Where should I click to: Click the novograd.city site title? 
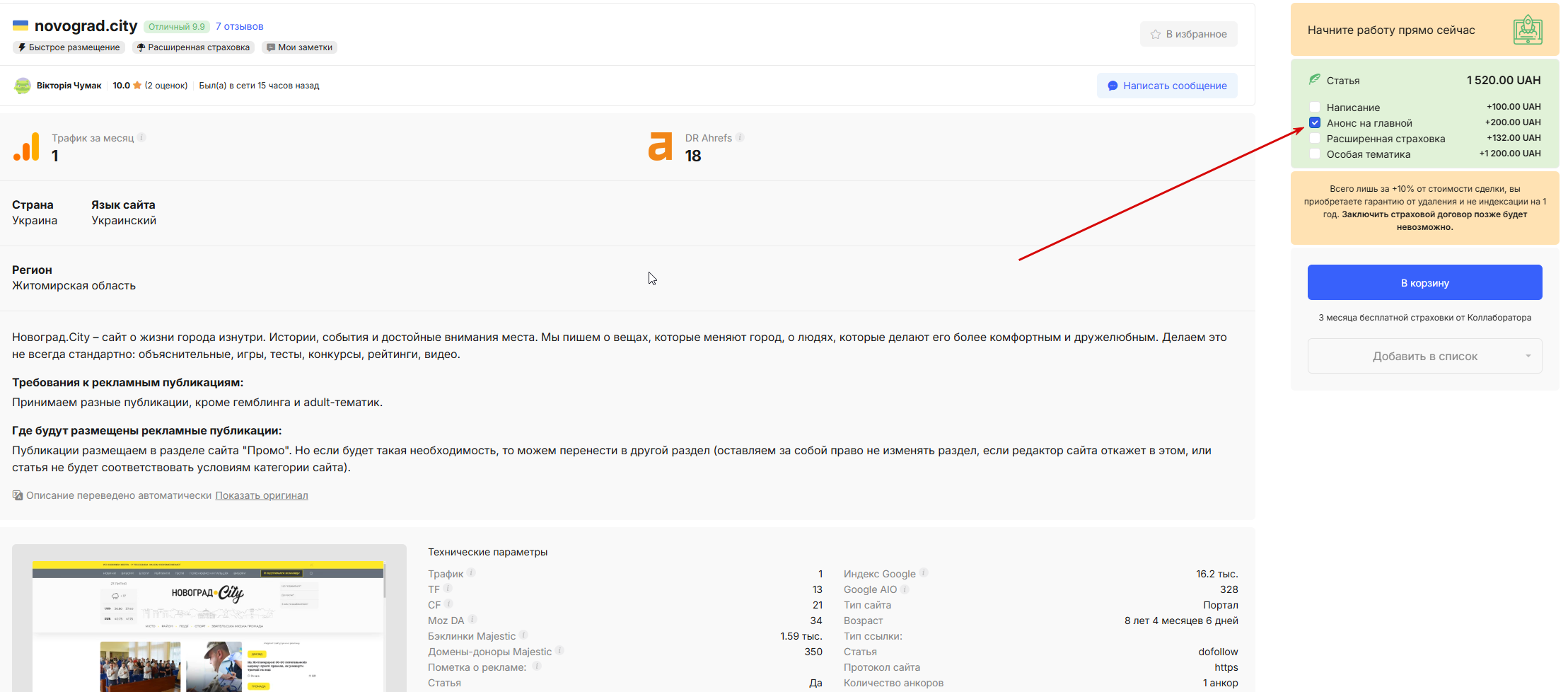click(86, 25)
